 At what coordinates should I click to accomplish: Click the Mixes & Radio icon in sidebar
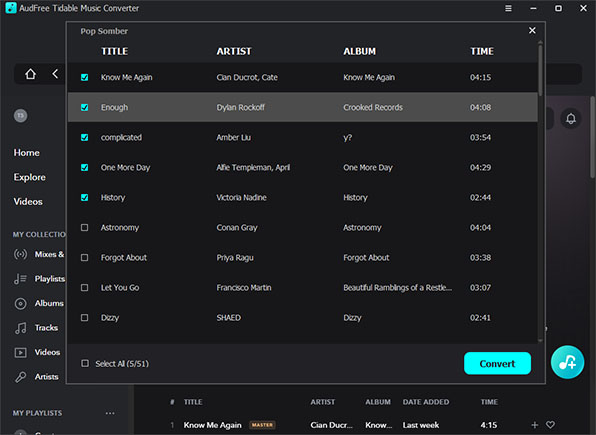click(x=21, y=254)
